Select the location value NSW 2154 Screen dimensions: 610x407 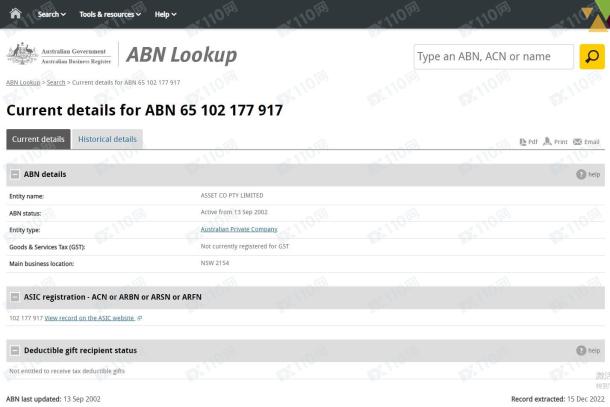pos(215,263)
